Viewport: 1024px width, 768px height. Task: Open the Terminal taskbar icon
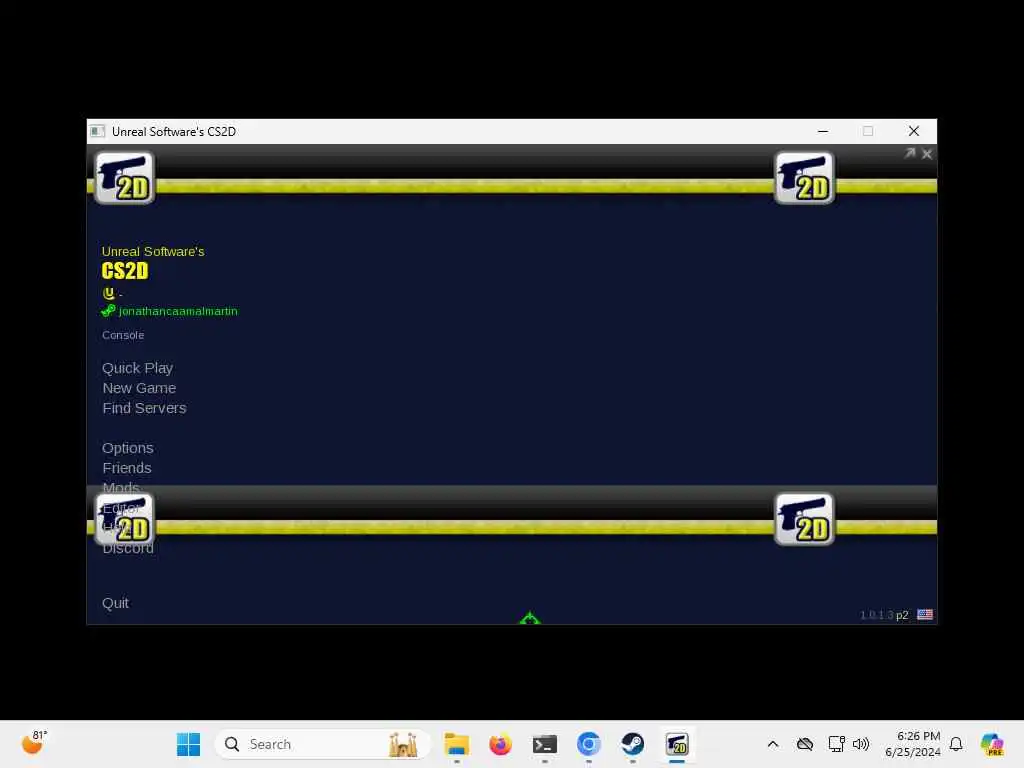click(545, 744)
